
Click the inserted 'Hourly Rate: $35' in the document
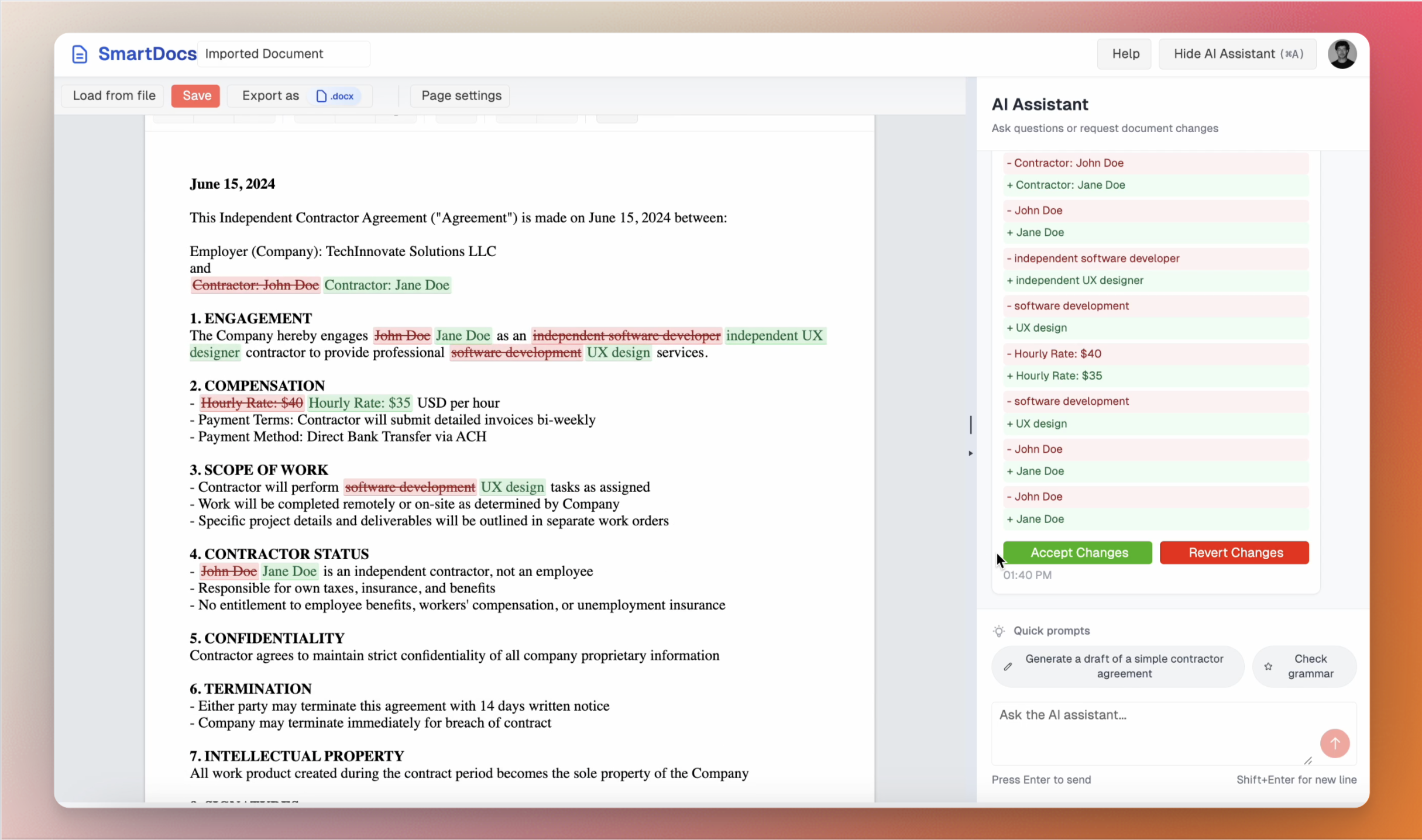tap(359, 402)
